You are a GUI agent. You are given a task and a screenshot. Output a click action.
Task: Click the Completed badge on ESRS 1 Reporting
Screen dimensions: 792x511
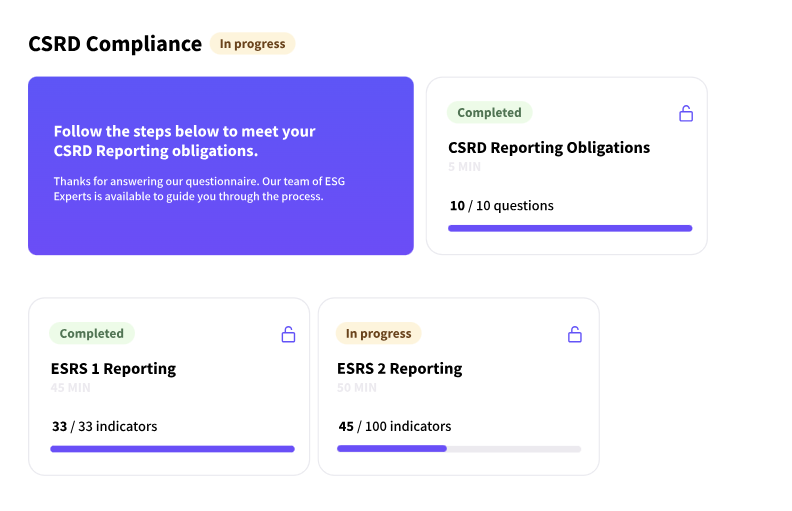tap(92, 333)
